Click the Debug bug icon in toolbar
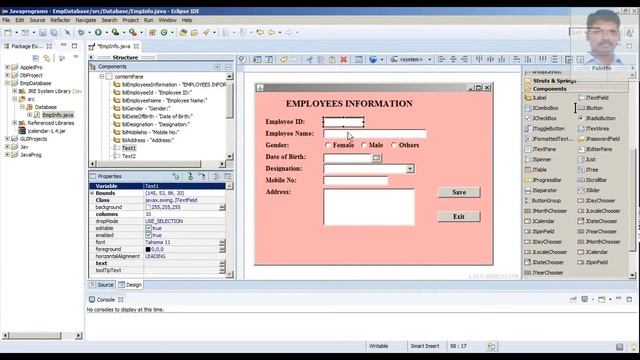The image size is (640, 360). [x=81, y=32]
